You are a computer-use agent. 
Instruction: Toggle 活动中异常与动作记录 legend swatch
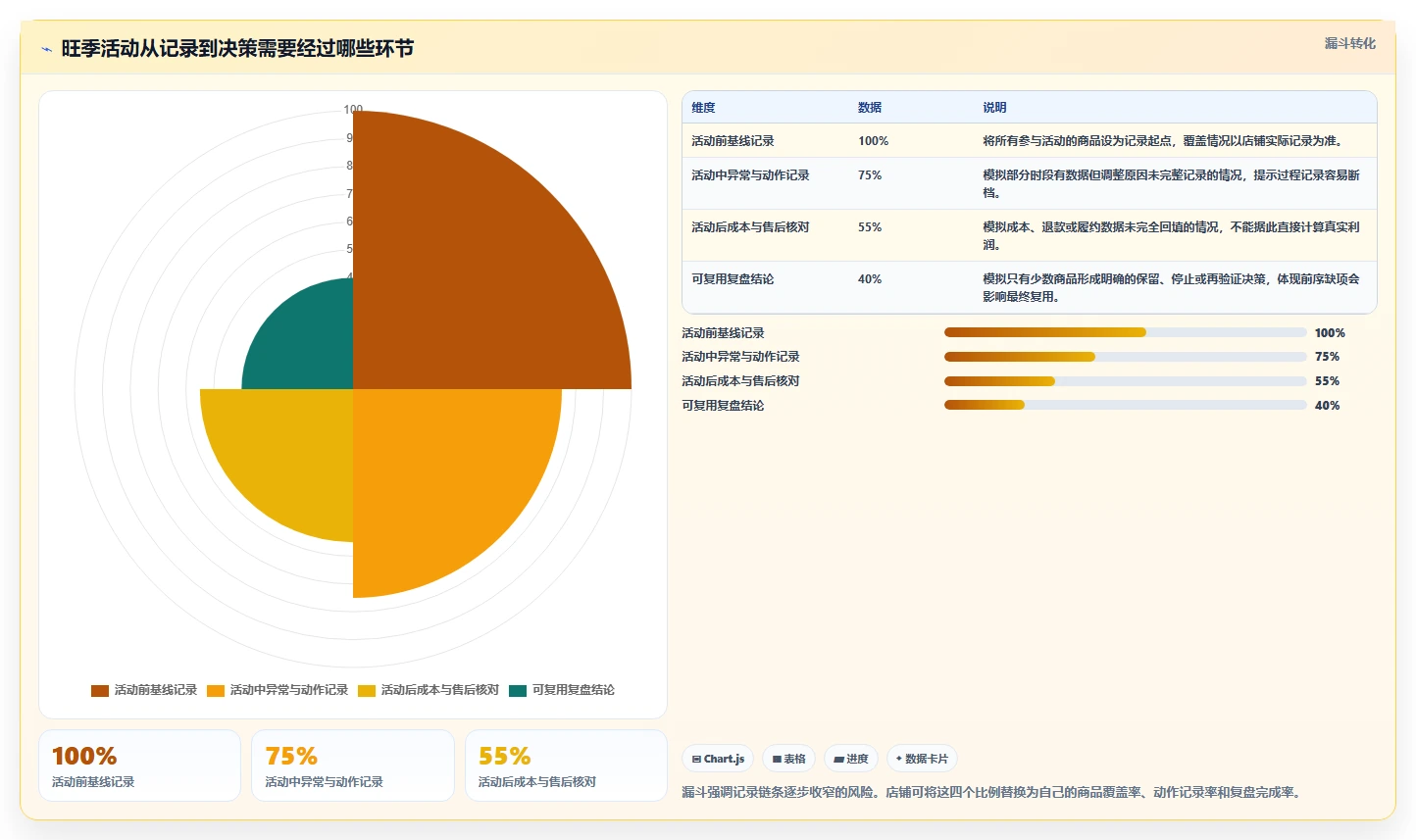216,690
